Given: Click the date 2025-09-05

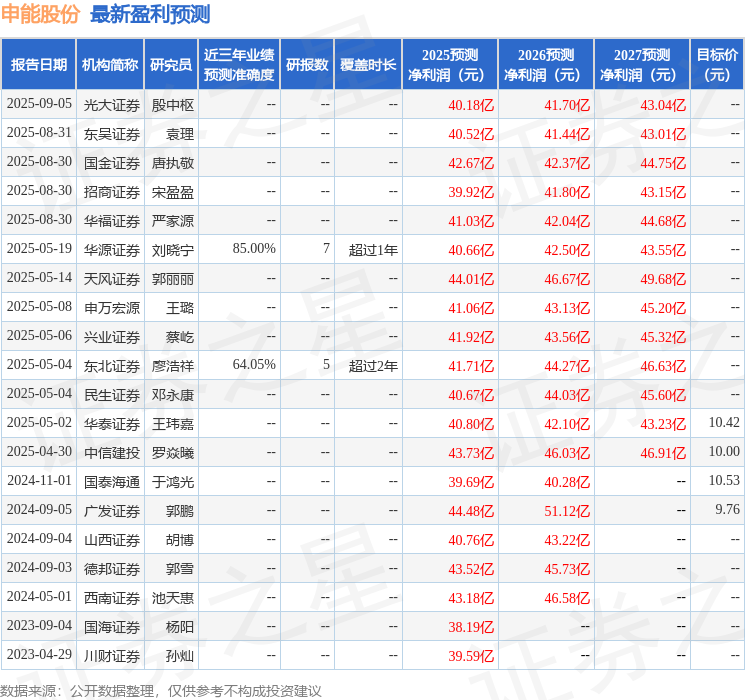Looking at the screenshot, I should (x=39, y=104).
